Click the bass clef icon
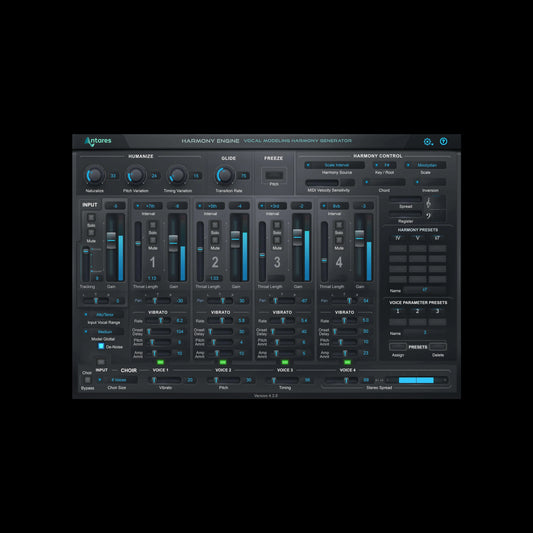Image resolution: width=533 pixels, height=533 pixels. pos(429,216)
